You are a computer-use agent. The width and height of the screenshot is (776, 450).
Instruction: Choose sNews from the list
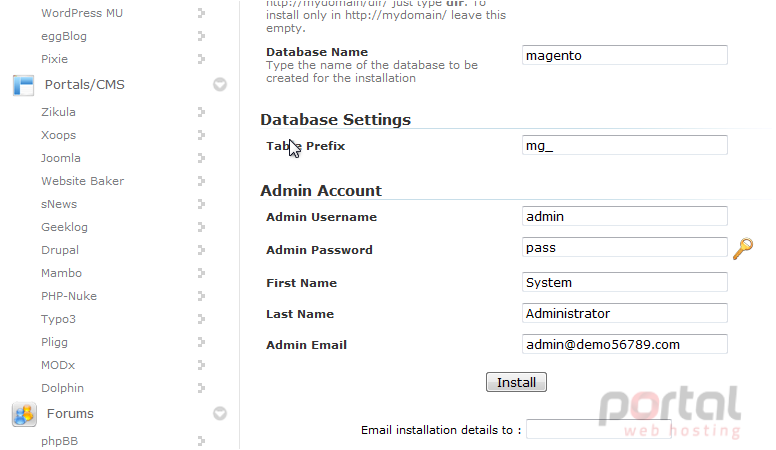coord(59,204)
